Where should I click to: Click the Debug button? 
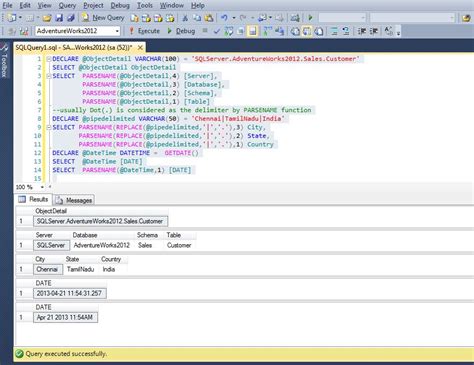(x=181, y=31)
